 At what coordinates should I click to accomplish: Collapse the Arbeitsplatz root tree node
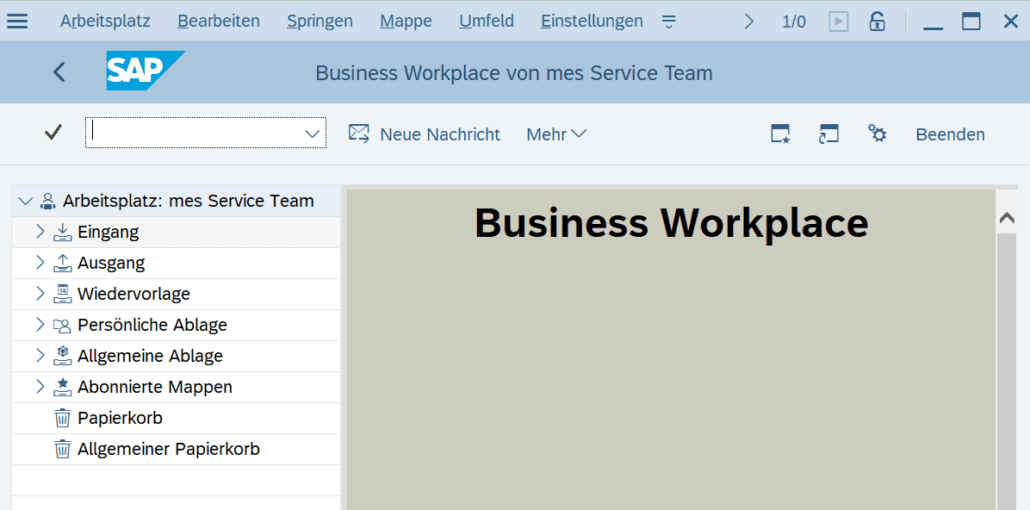tap(25, 201)
